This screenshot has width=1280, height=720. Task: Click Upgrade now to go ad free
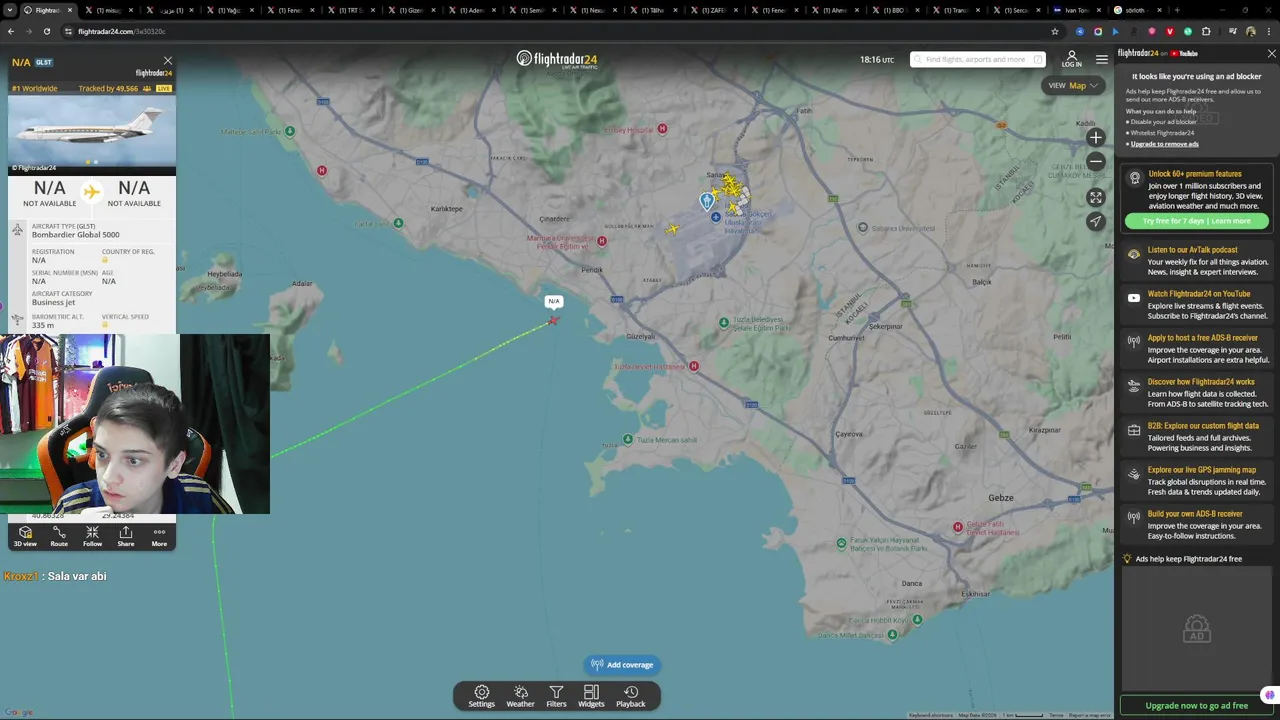click(1196, 706)
